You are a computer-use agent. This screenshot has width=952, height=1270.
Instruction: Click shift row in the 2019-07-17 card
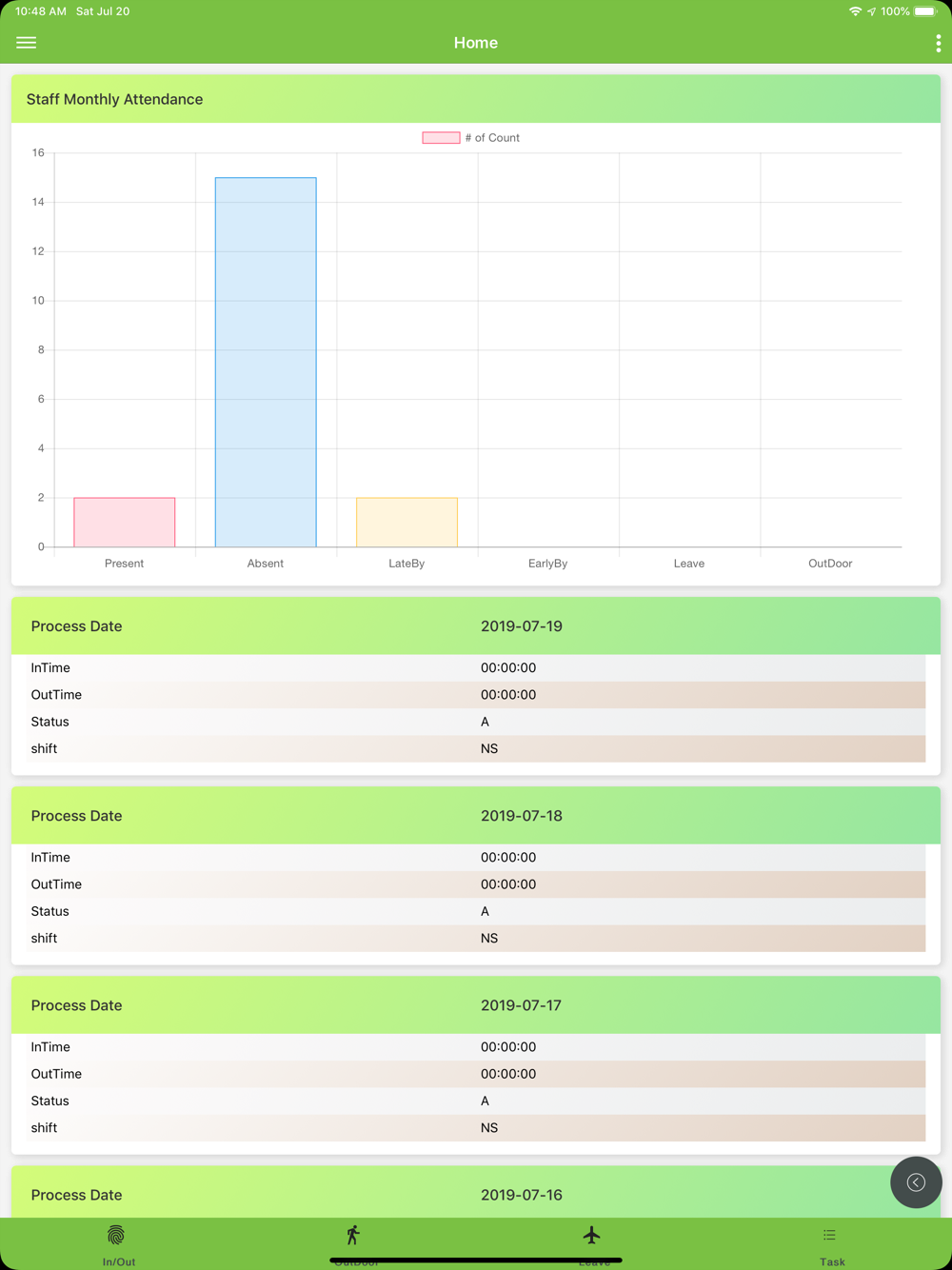(476, 1127)
